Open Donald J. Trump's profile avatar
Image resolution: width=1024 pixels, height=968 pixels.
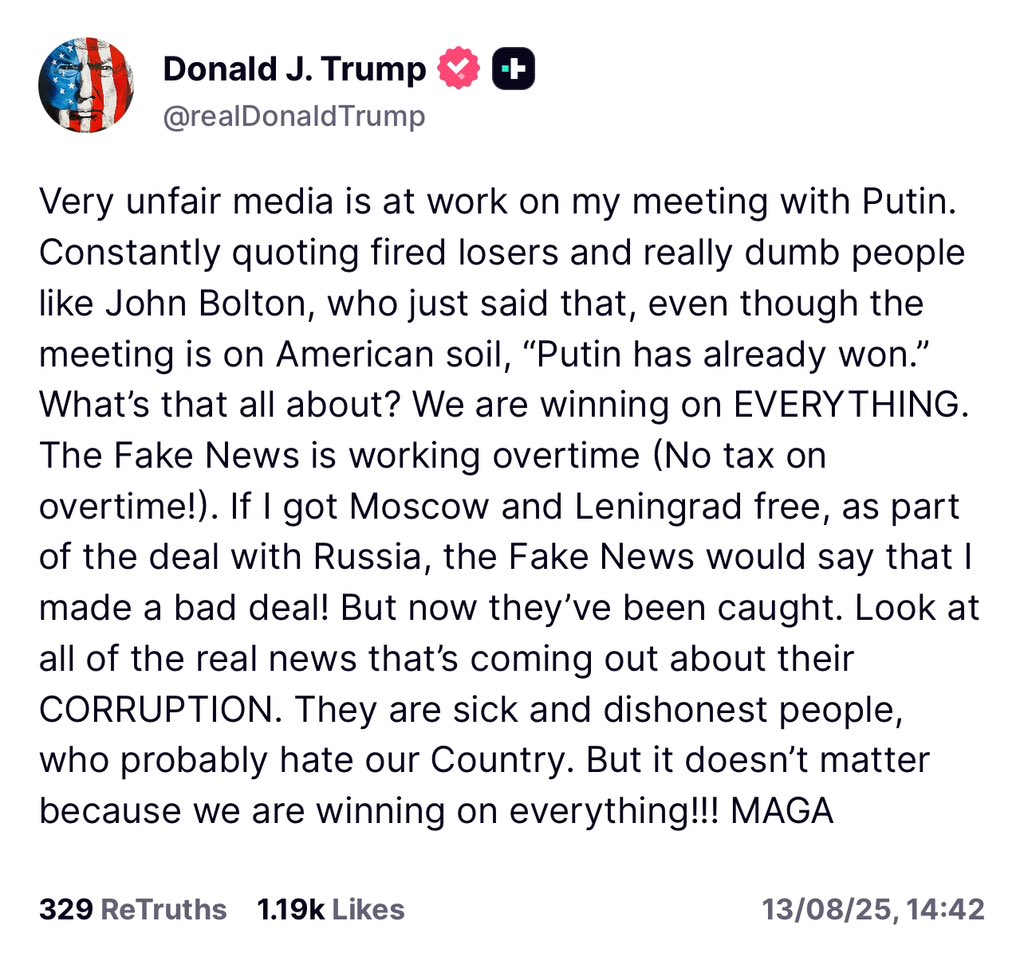click(86, 85)
